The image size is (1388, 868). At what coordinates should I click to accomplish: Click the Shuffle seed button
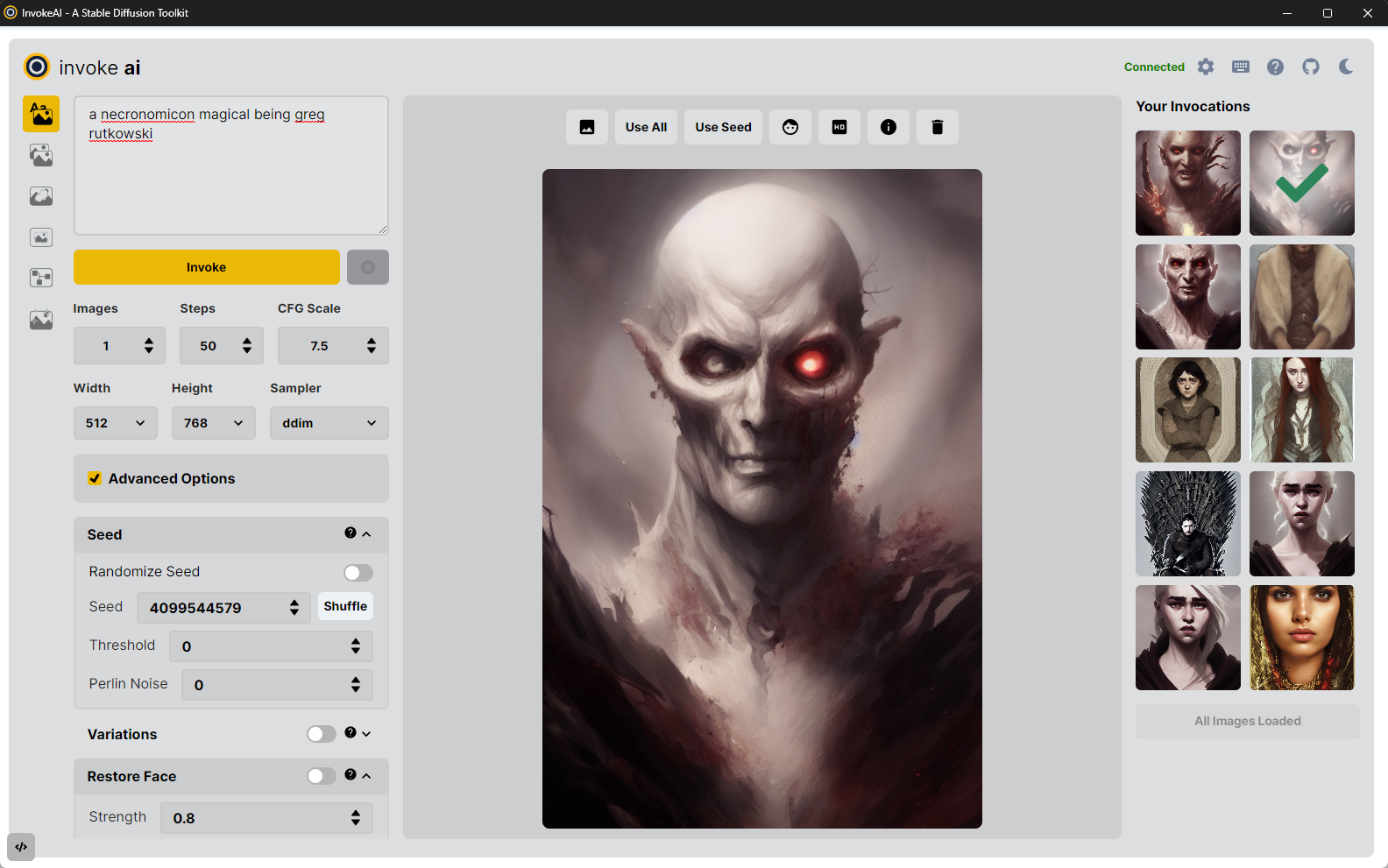click(345, 606)
